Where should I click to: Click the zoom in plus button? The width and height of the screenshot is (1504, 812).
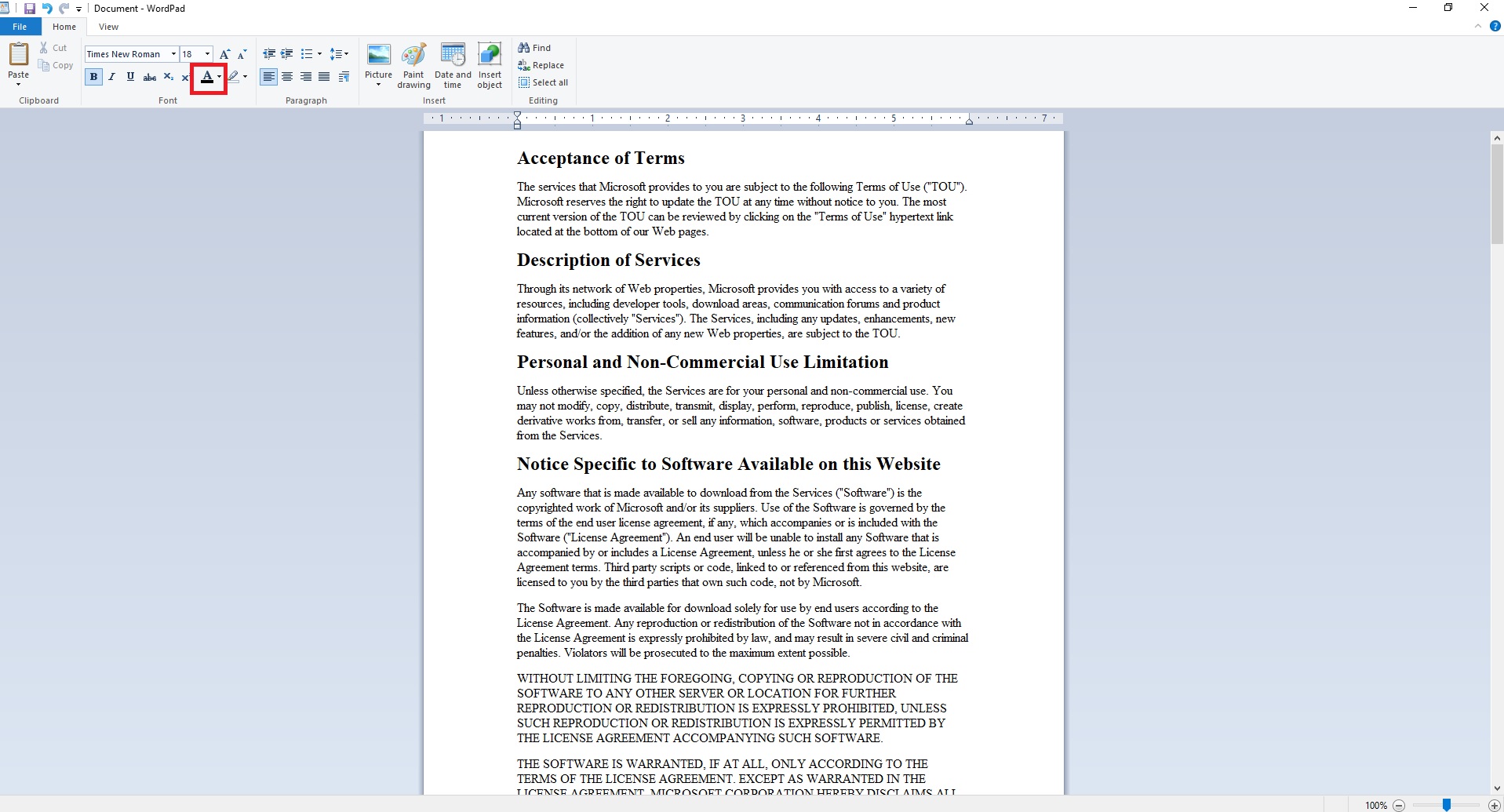pos(1494,805)
